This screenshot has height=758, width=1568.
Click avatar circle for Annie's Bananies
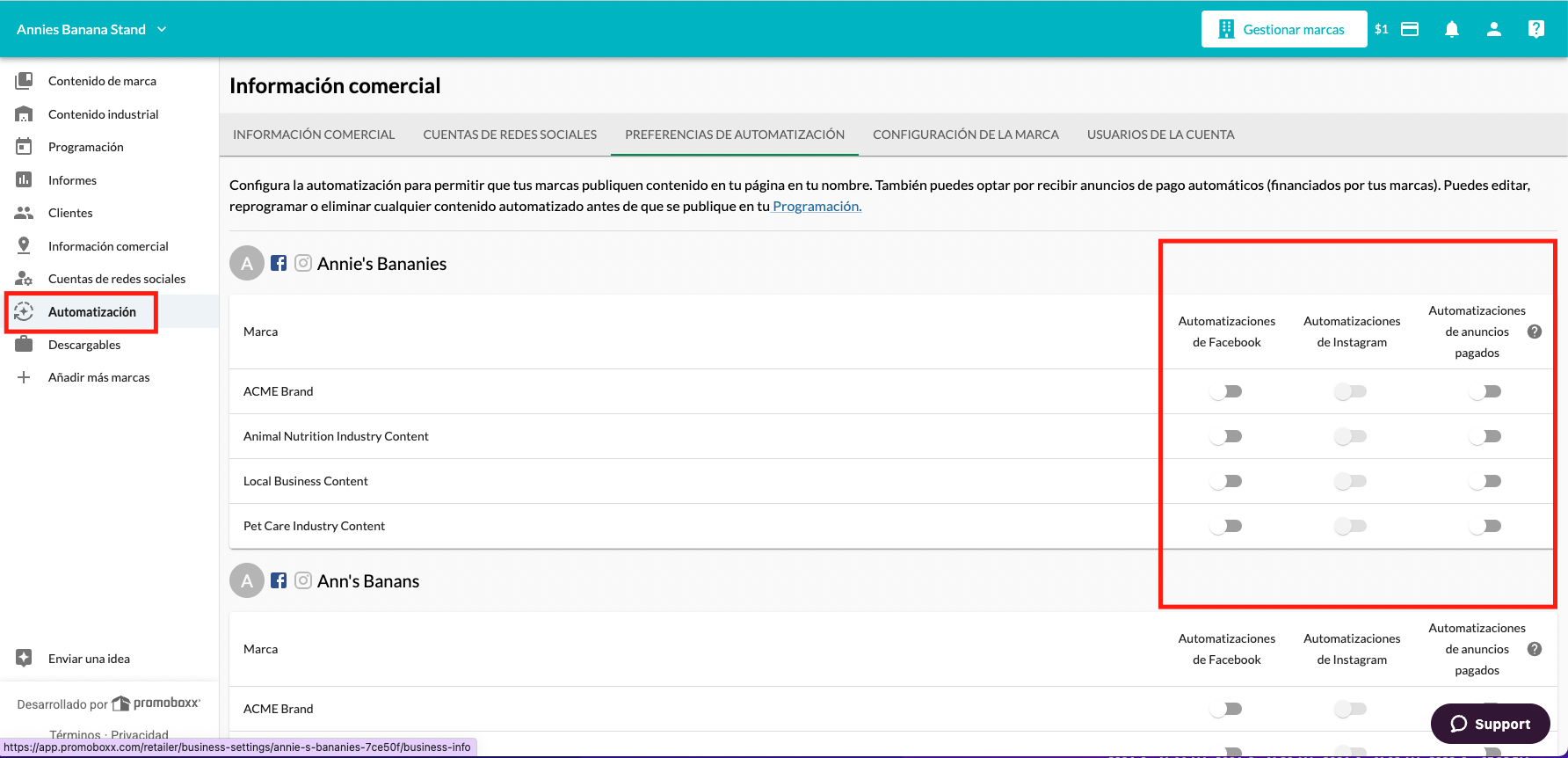(x=247, y=263)
